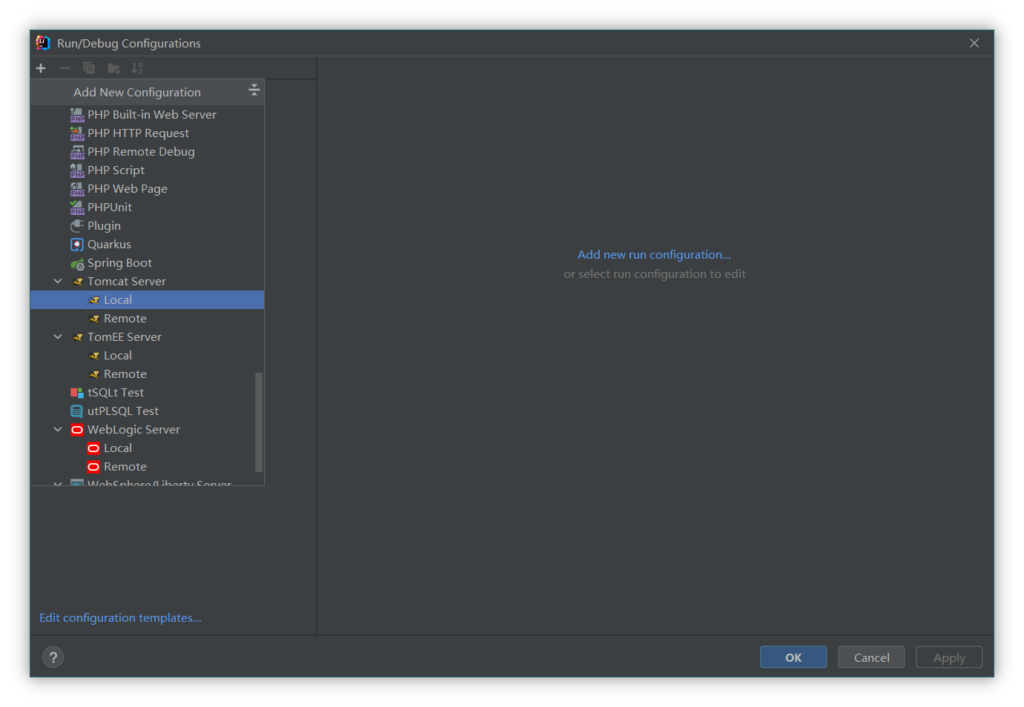The width and height of the screenshot is (1024, 707).
Task: Click the Add new run configuration link
Action: click(654, 255)
